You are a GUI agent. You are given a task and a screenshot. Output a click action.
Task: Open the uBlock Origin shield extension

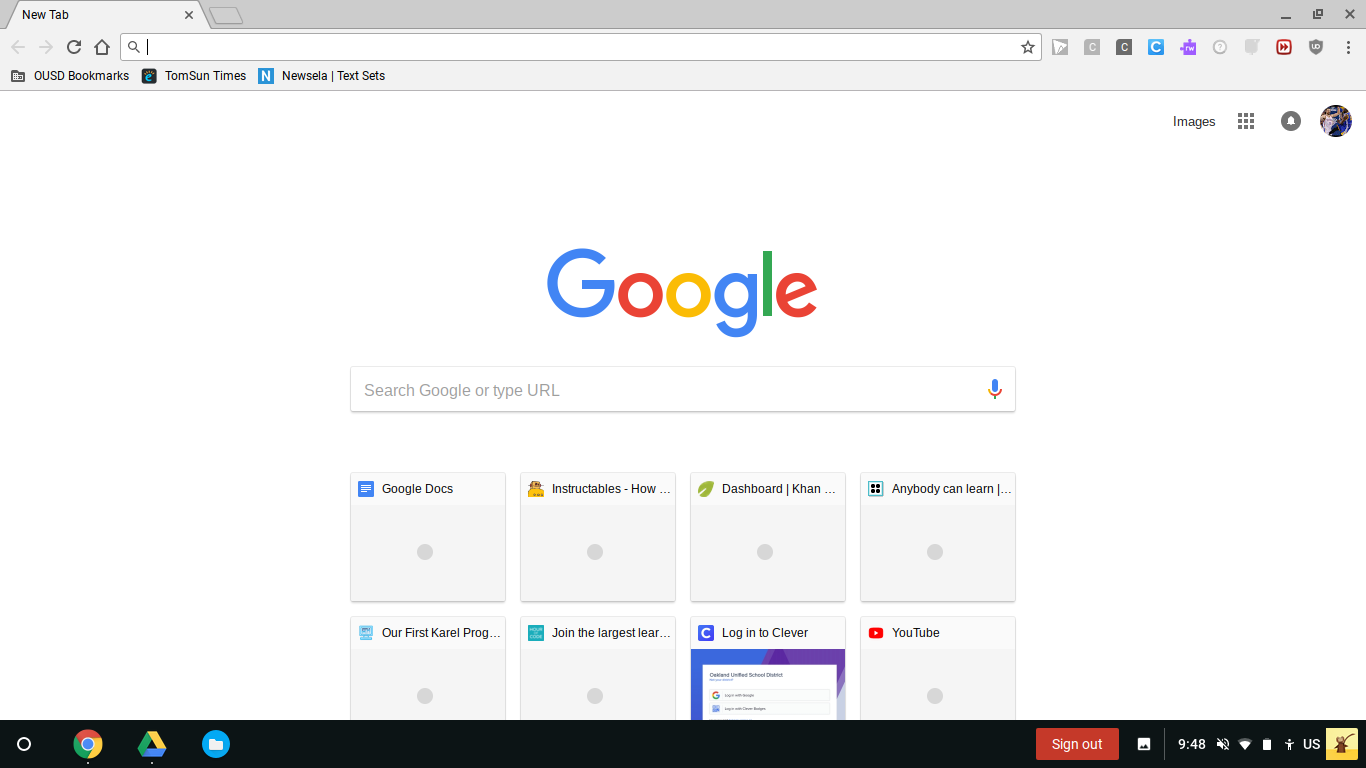click(x=1316, y=47)
